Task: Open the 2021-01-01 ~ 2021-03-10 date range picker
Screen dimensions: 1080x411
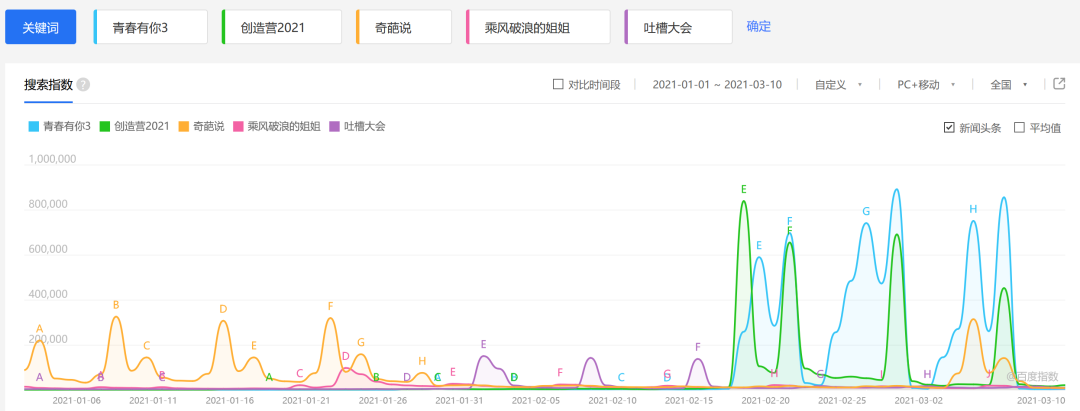Action: [717, 85]
